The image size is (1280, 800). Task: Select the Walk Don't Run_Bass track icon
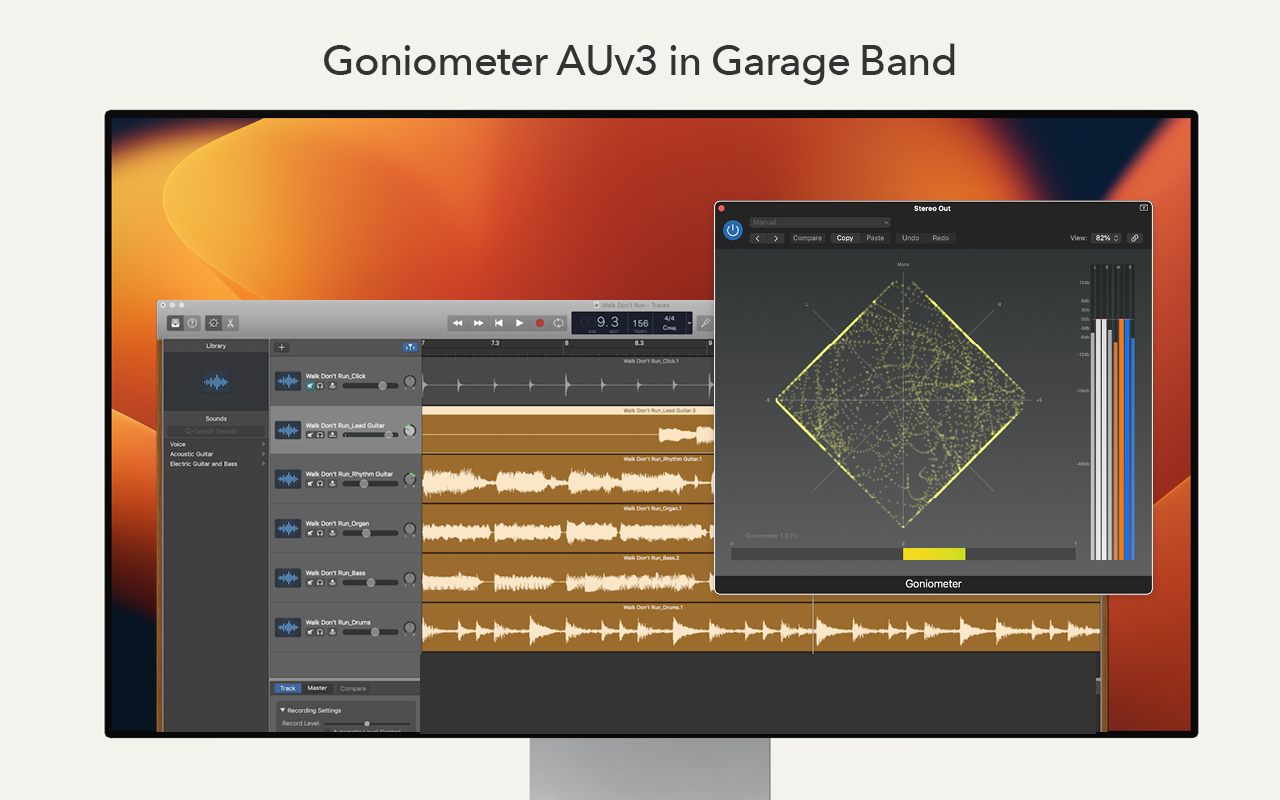(x=288, y=578)
